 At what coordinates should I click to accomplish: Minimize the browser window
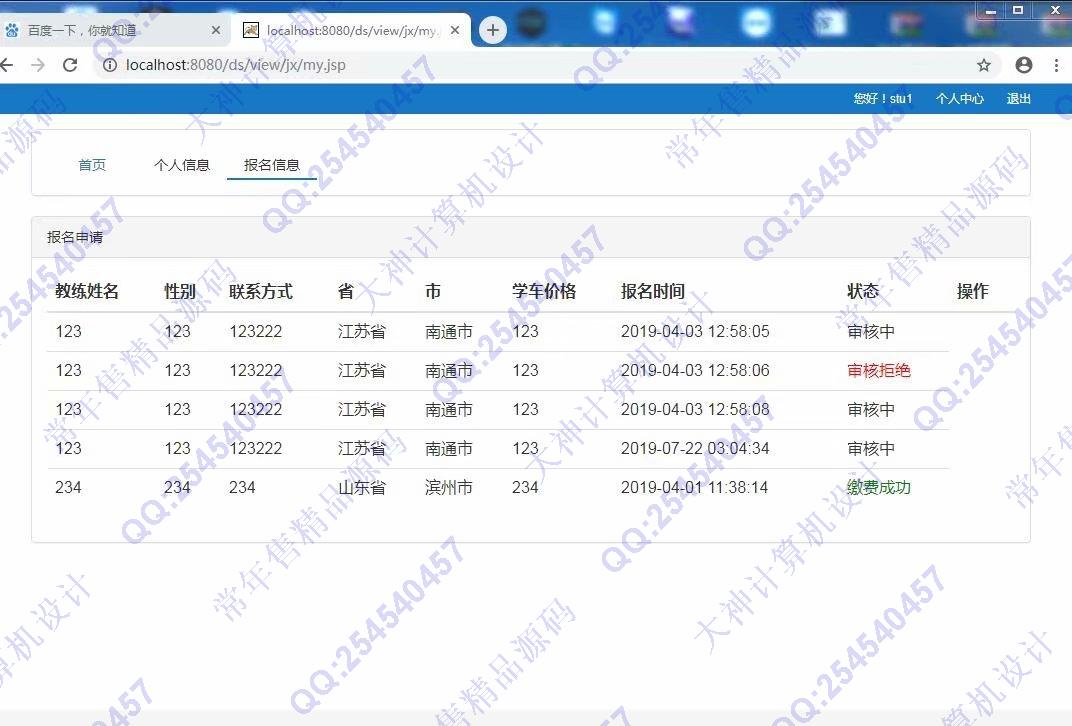tap(990, 10)
